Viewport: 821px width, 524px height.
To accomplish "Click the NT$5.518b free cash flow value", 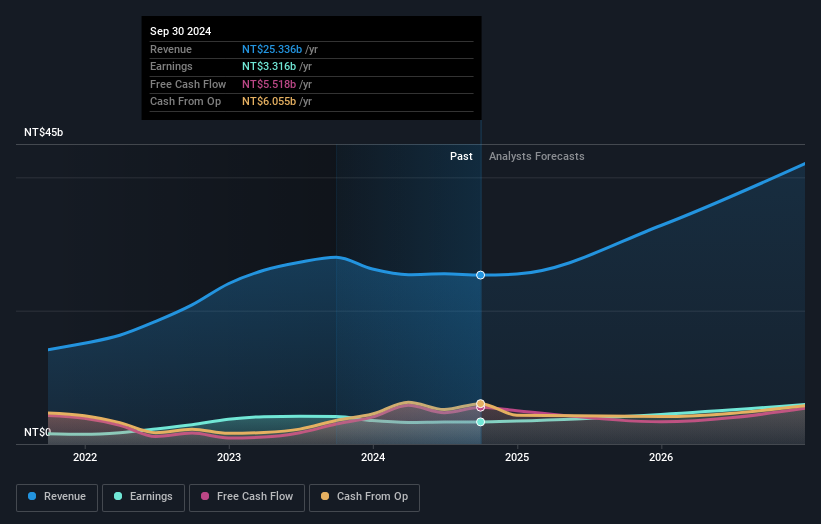I will (x=269, y=84).
